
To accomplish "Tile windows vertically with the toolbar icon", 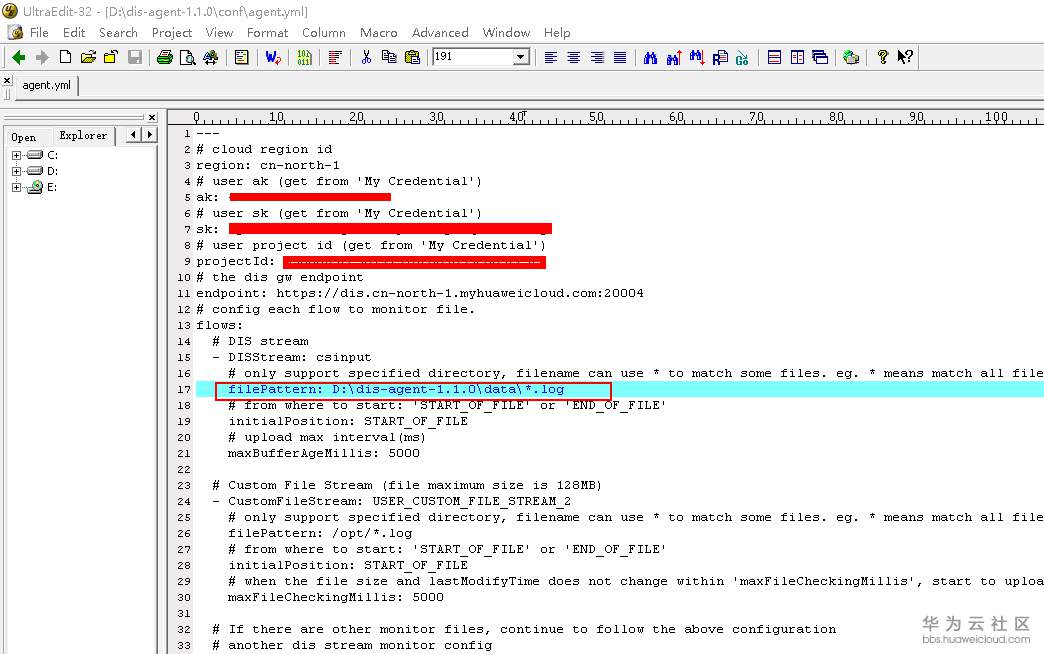I will click(x=797, y=57).
